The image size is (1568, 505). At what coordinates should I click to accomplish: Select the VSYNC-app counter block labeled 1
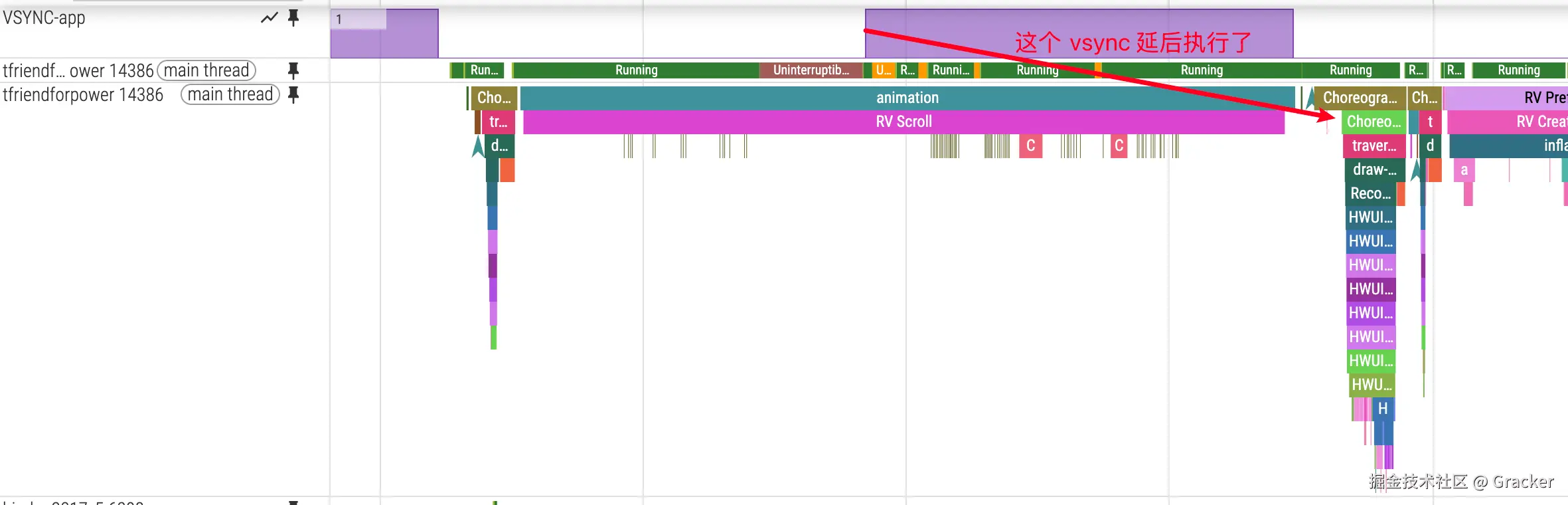[x=384, y=33]
